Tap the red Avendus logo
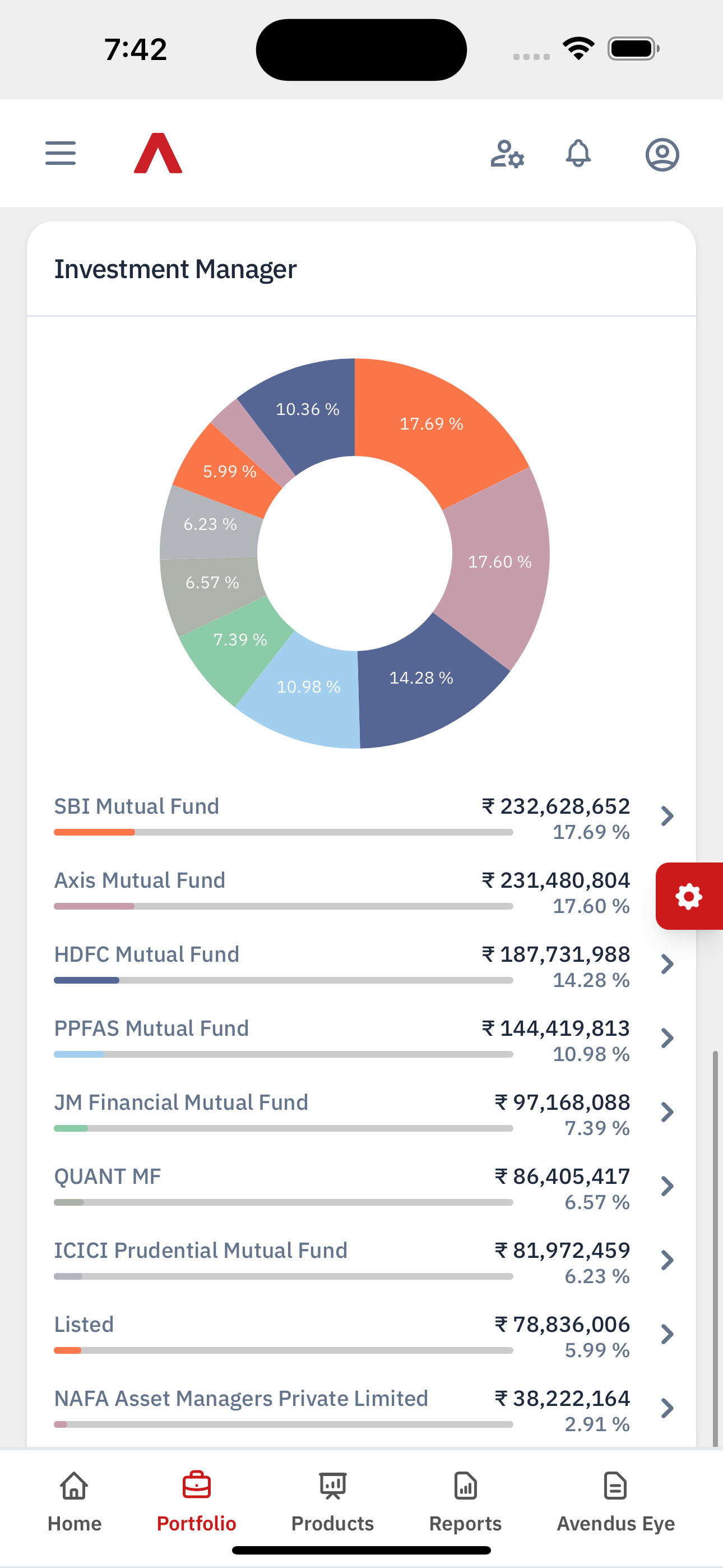This screenshot has width=723, height=1568. coord(158,154)
